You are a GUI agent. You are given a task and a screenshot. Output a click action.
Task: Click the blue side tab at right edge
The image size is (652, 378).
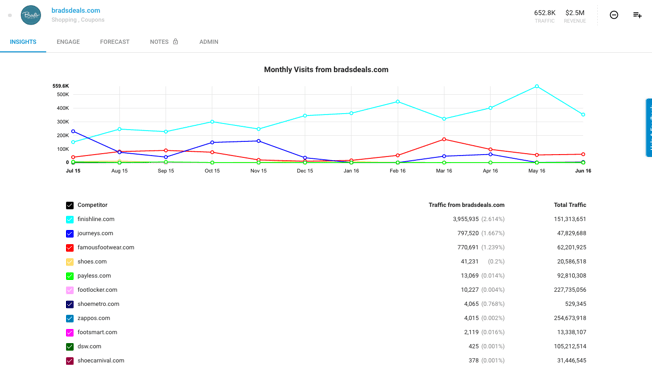649,128
